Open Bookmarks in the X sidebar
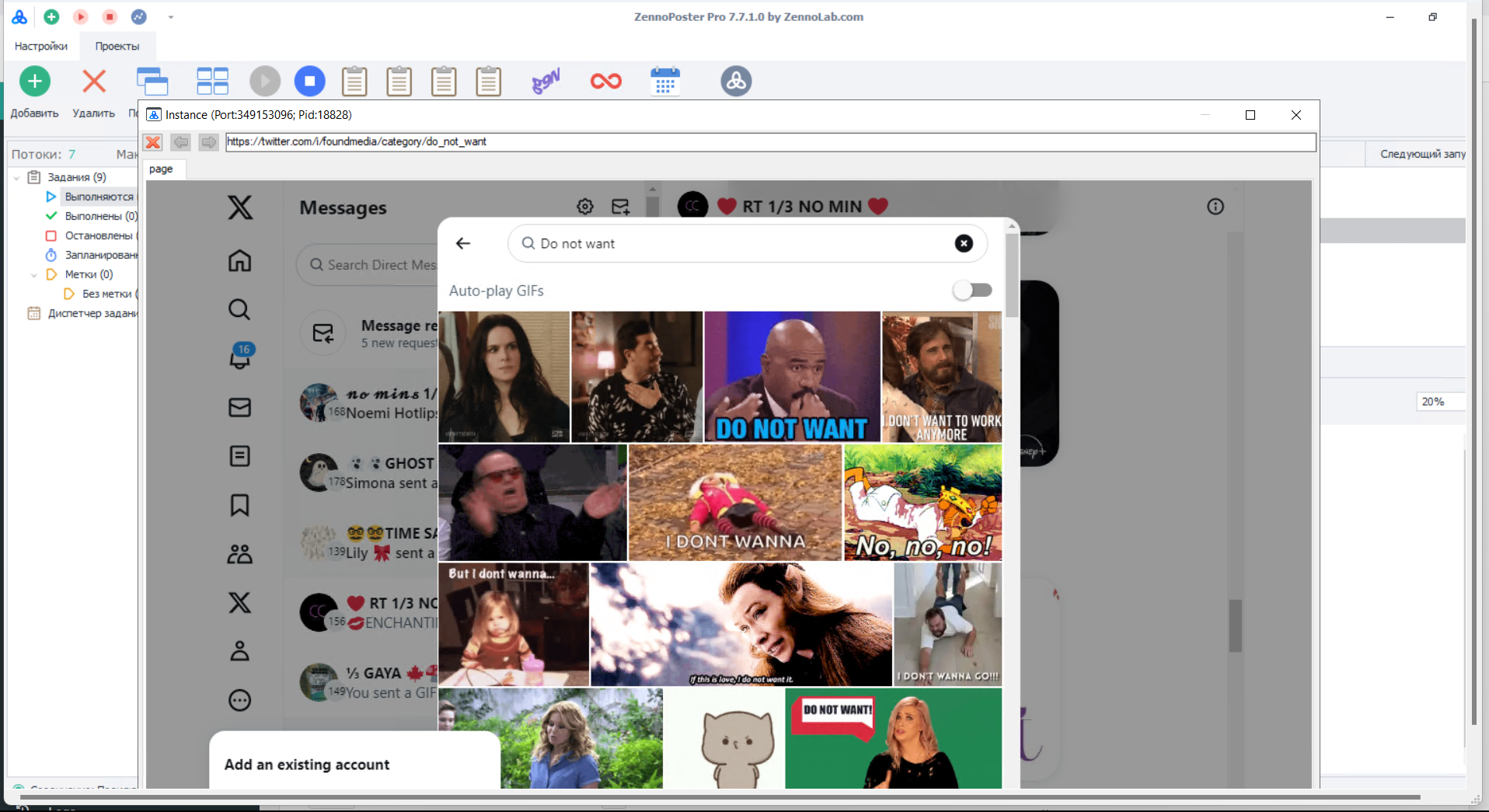The image size is (1489, 812). tap(239, 505)
